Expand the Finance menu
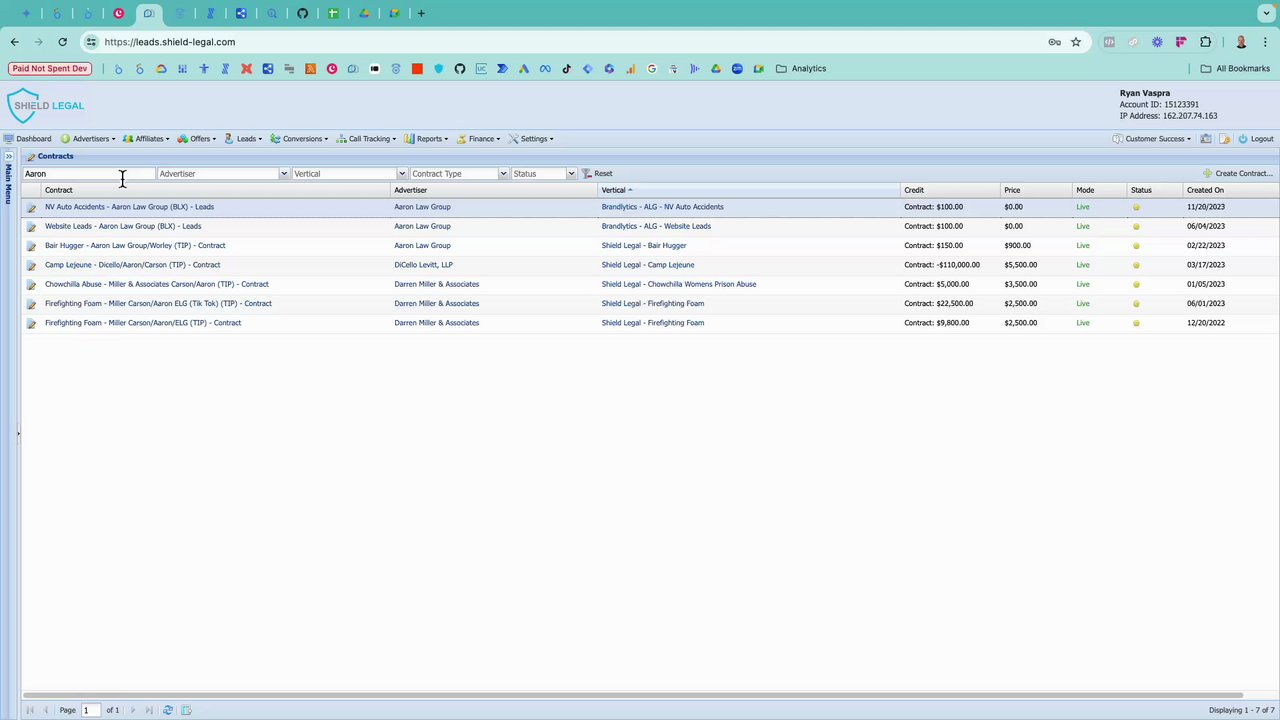The image size is (1280, 720). pos(476,139)
